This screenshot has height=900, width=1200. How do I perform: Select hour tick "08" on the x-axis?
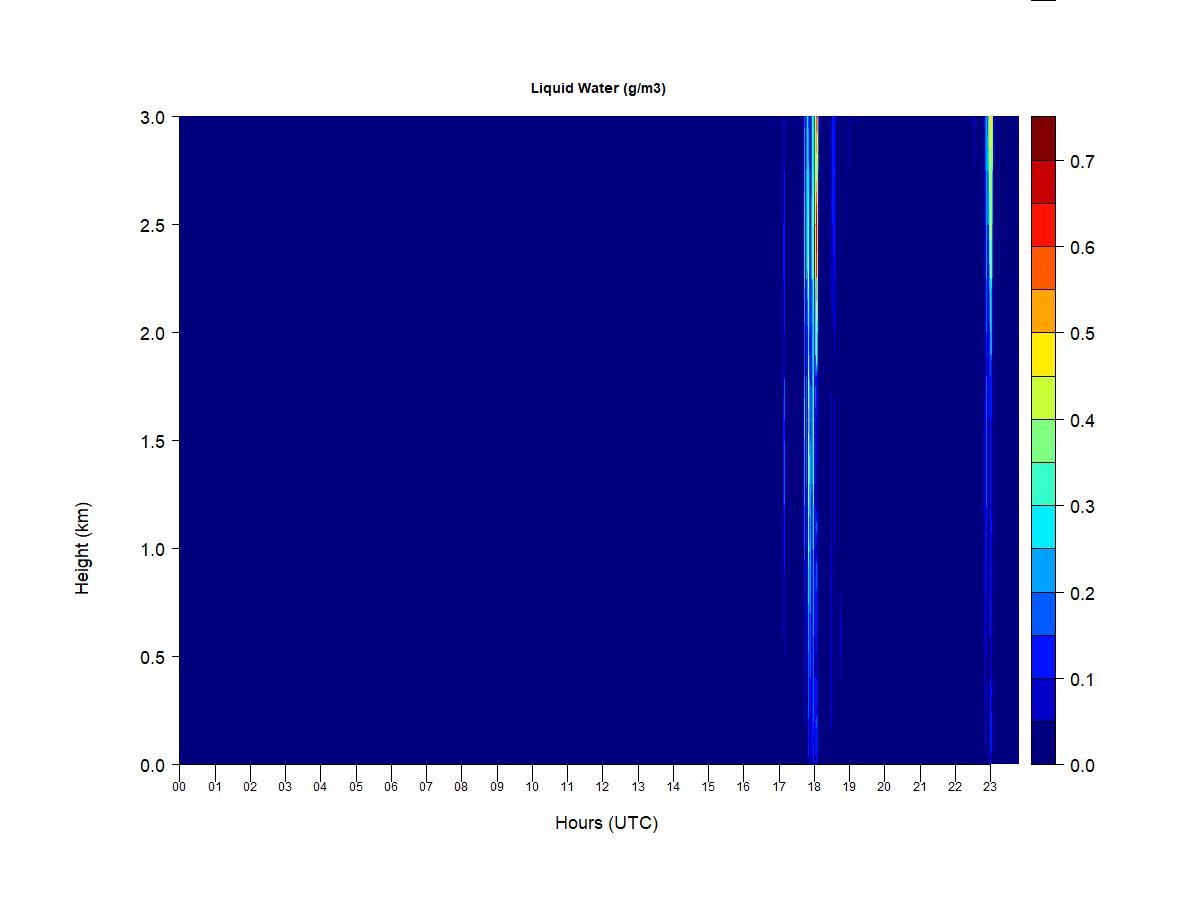point(461,787)
